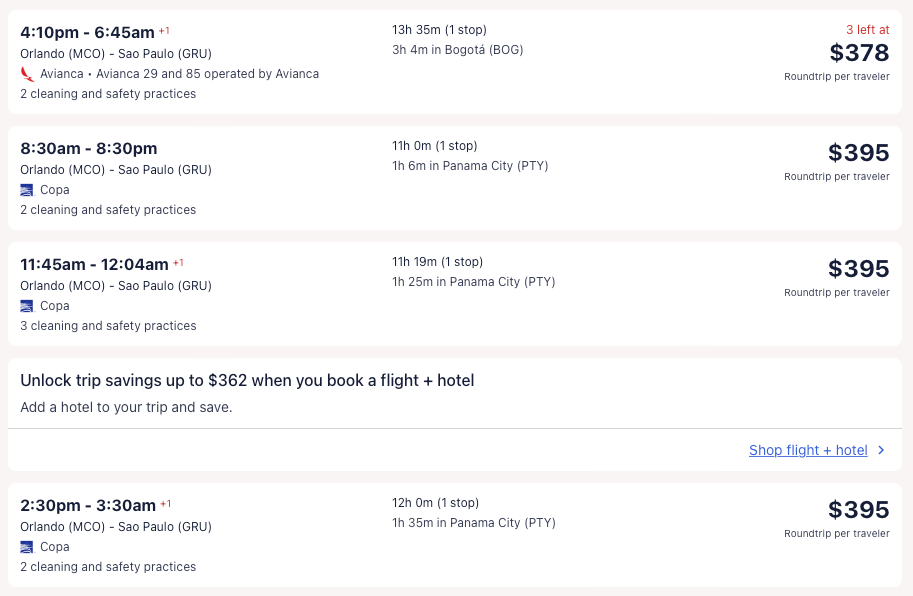The width and height of the screenshot is (913, 596).
Task: Click the $378 roundtrip price
Action: (859, 53)
